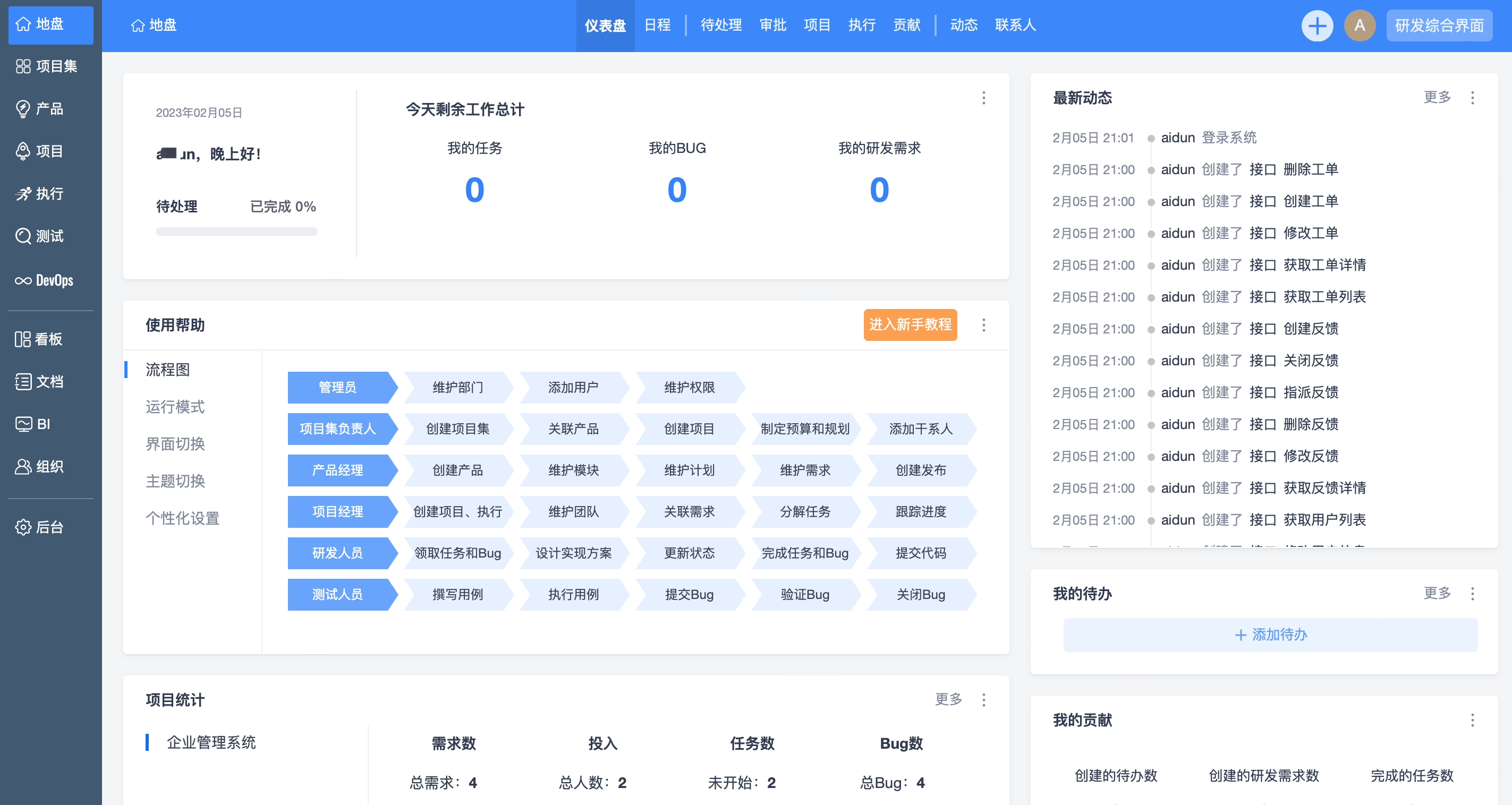Open 项目统计 block three-dot menu

[x=983, y=699]
